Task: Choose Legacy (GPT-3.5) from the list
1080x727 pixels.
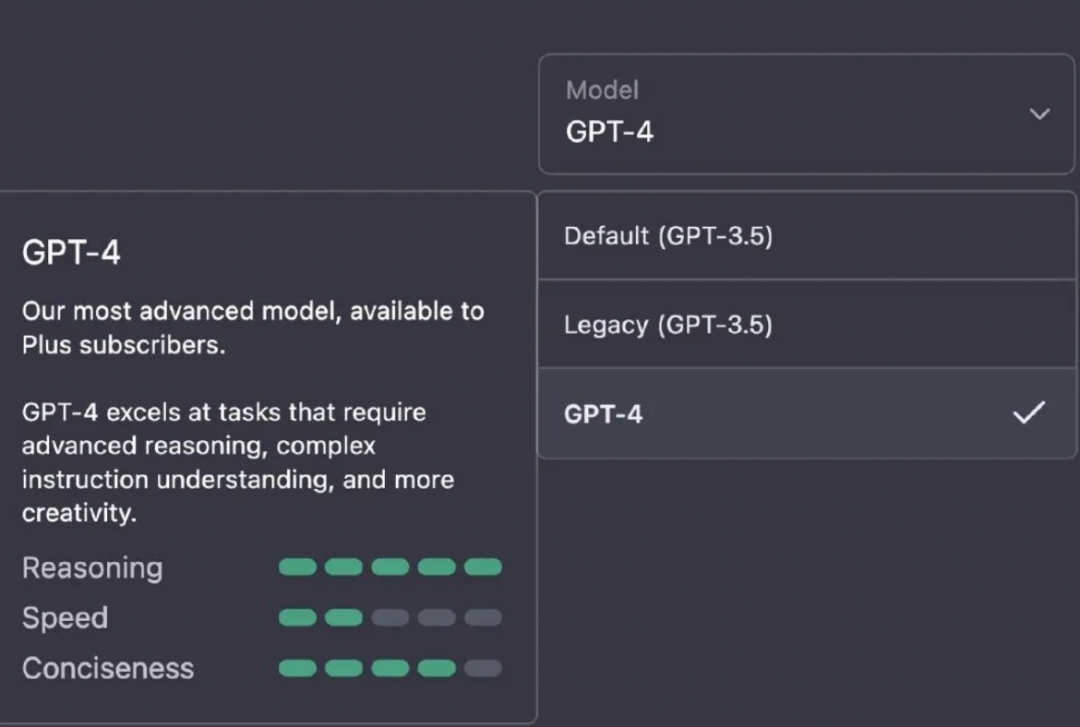Action: (668, 325)
